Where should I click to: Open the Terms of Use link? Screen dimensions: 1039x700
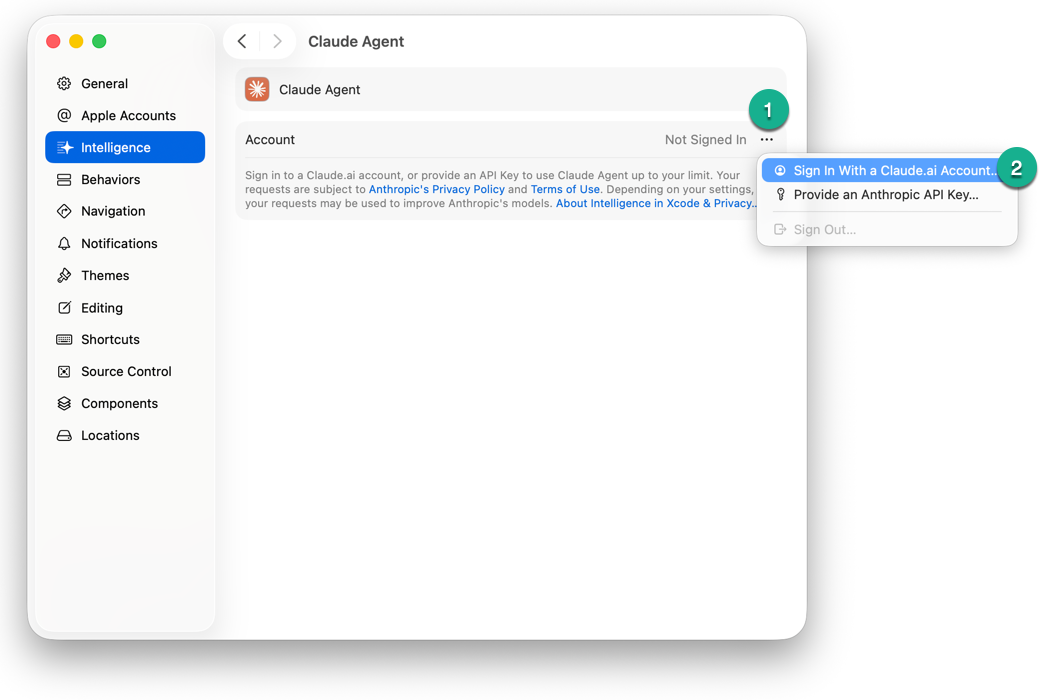point(565,189)
